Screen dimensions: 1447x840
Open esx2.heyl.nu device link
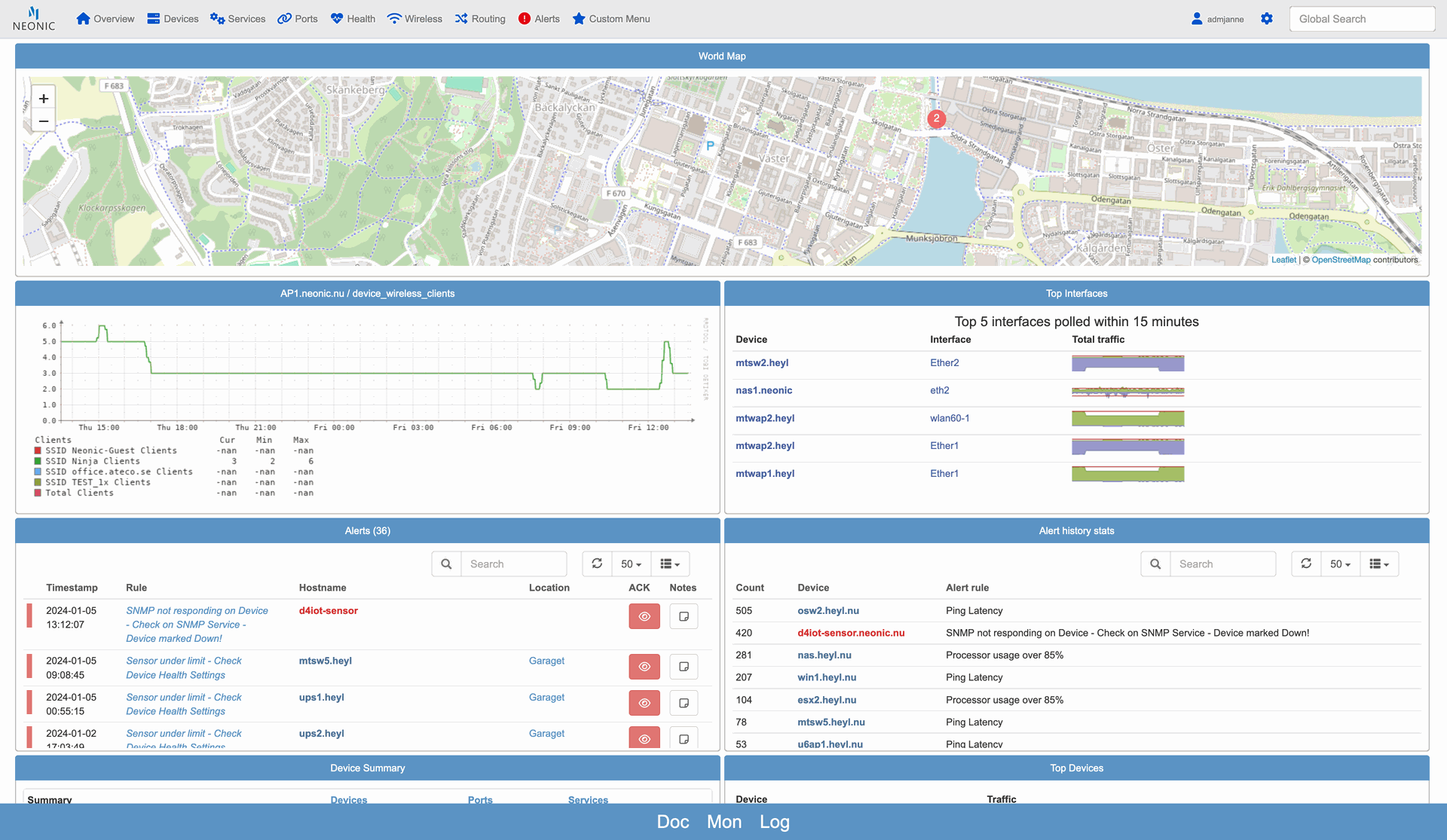pyautogui.click(x=827, y=701)
